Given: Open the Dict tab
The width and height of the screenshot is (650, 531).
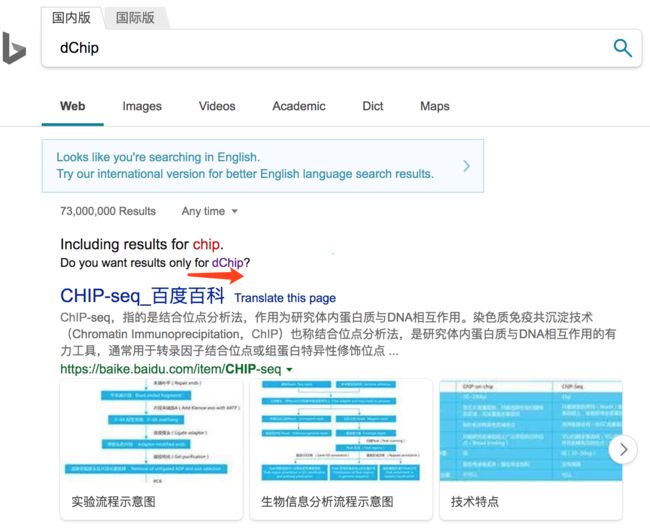Looking at the screenshot, I should point(373,106).
